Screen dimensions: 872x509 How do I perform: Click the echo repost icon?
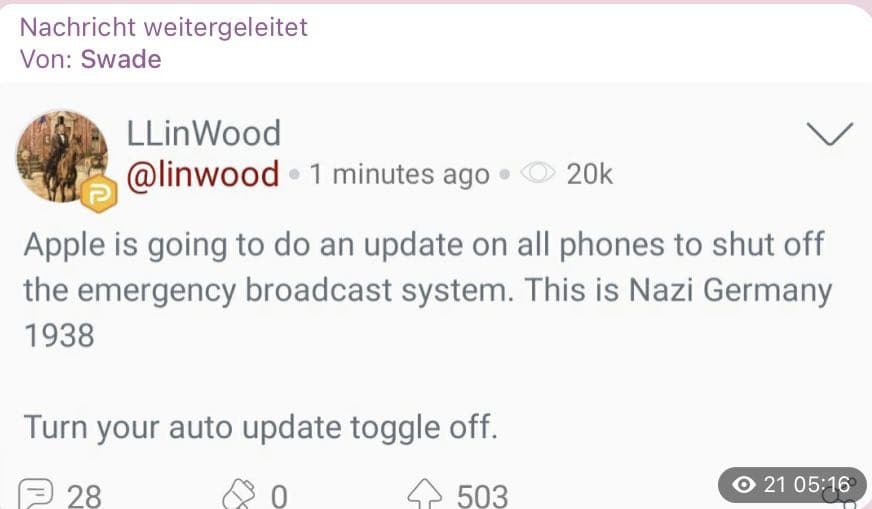[239, 493]
